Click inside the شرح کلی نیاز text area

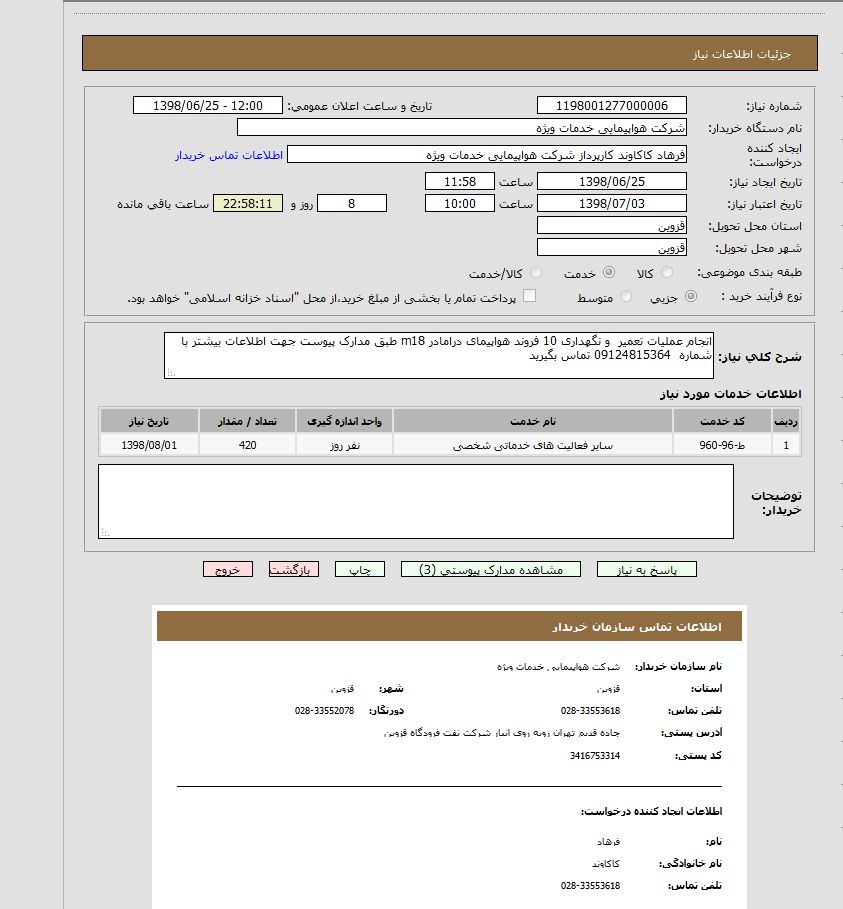tap(439, 355)
